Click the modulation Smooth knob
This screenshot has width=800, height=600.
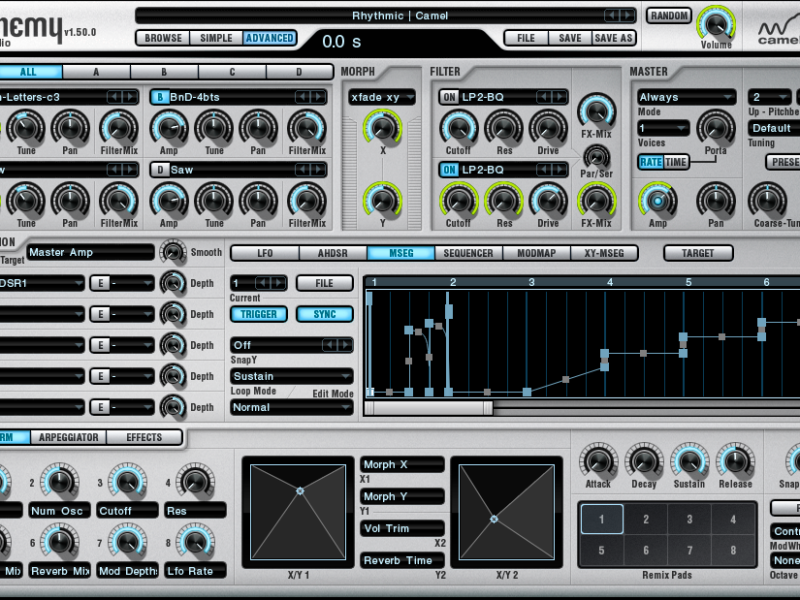(173, 252)
